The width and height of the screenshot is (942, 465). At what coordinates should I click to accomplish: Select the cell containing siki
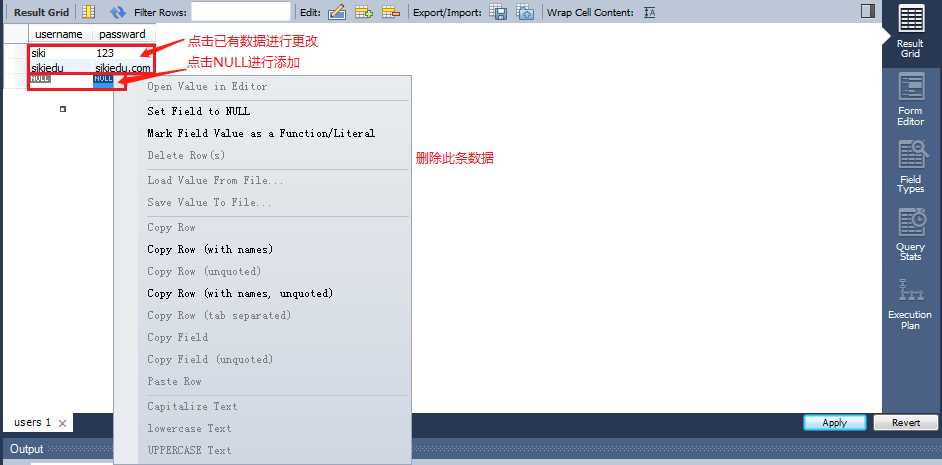(60, 53)
